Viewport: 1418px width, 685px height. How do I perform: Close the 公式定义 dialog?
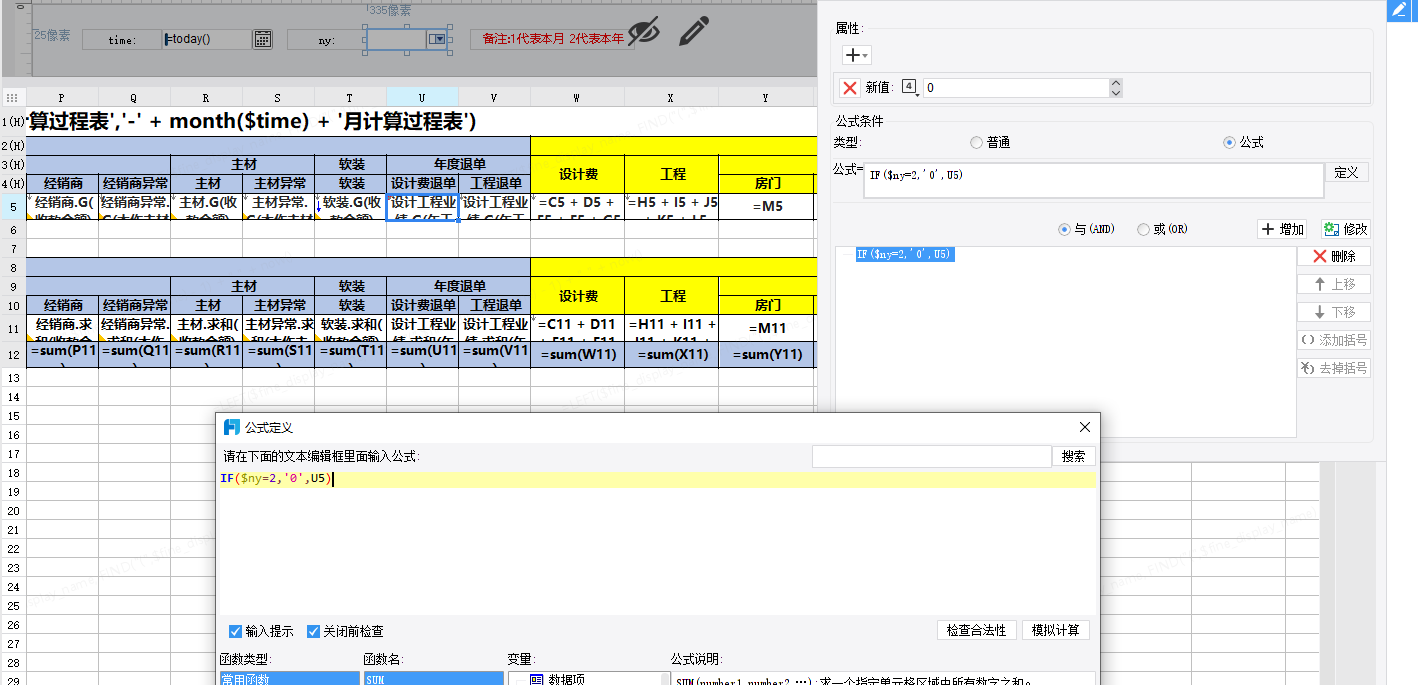1085,427
